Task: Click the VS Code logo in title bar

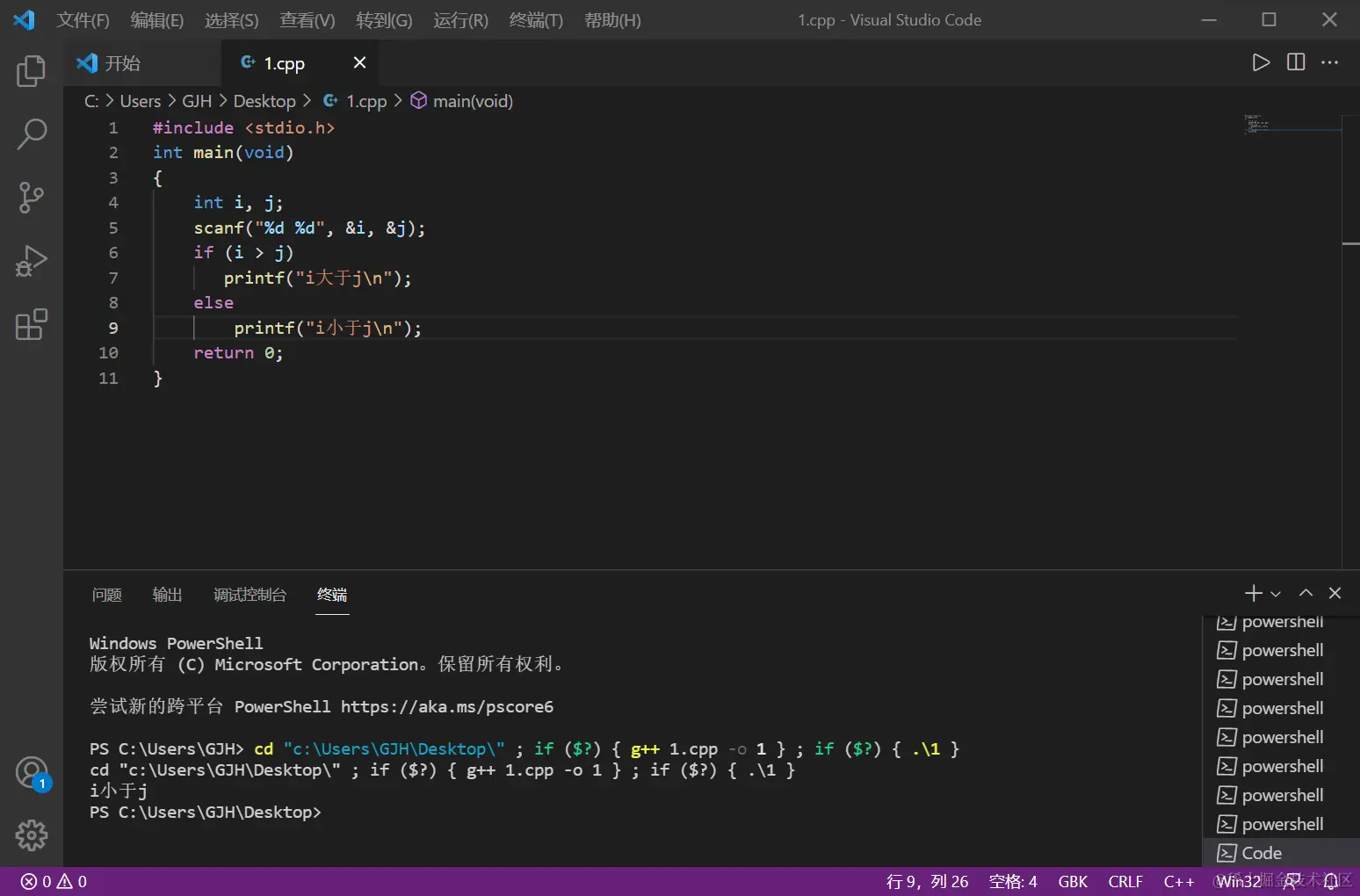Action: 24,19
